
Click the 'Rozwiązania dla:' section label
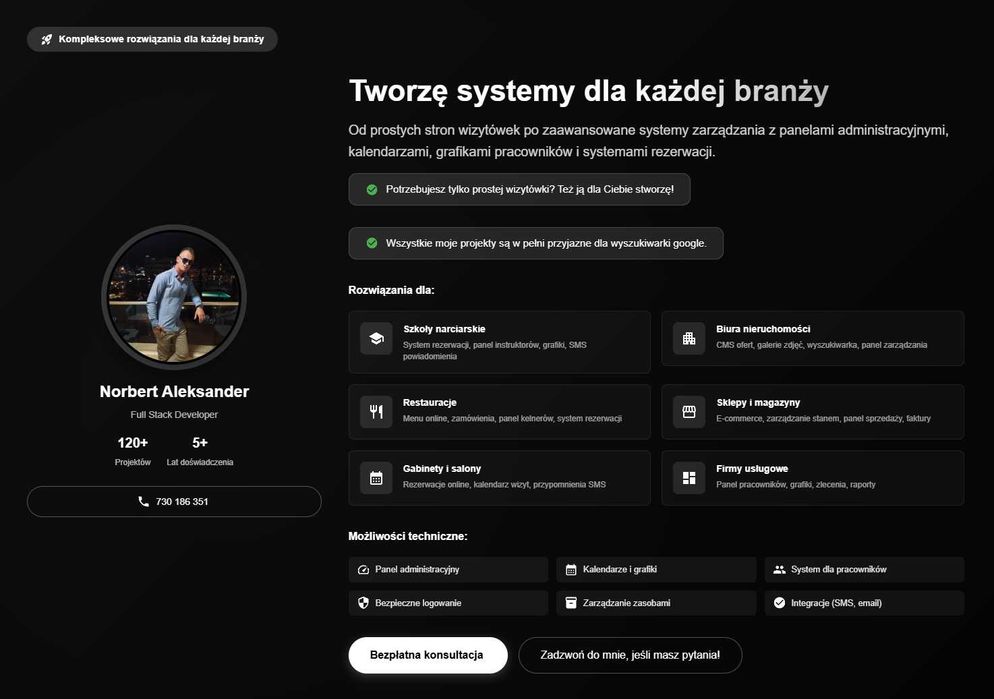391,290
